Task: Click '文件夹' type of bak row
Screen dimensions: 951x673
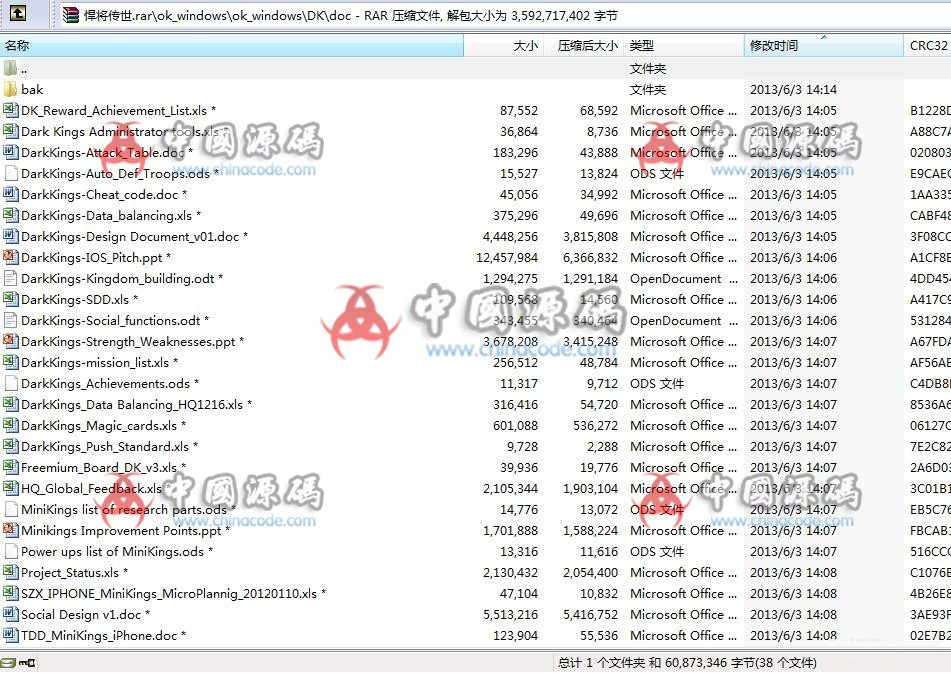Action: click(x=648, y=90)
